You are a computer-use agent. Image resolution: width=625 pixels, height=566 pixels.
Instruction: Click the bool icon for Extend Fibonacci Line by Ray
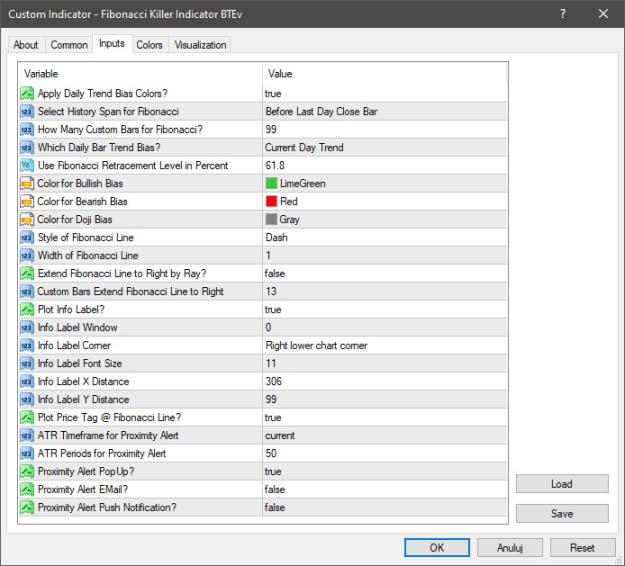27,273
